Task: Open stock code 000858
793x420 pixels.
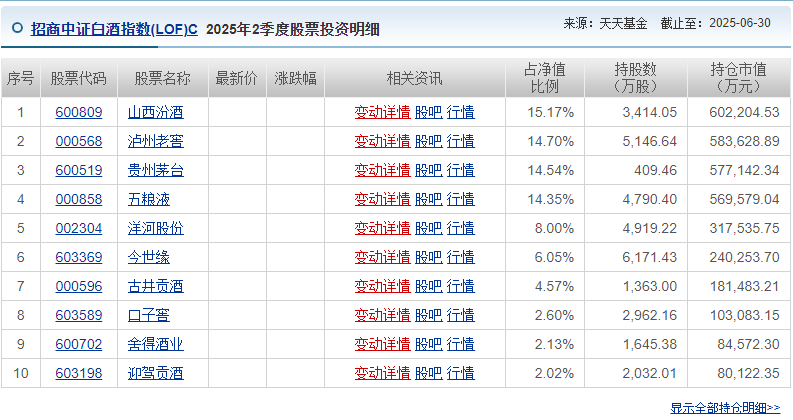Action: (79, 199)
